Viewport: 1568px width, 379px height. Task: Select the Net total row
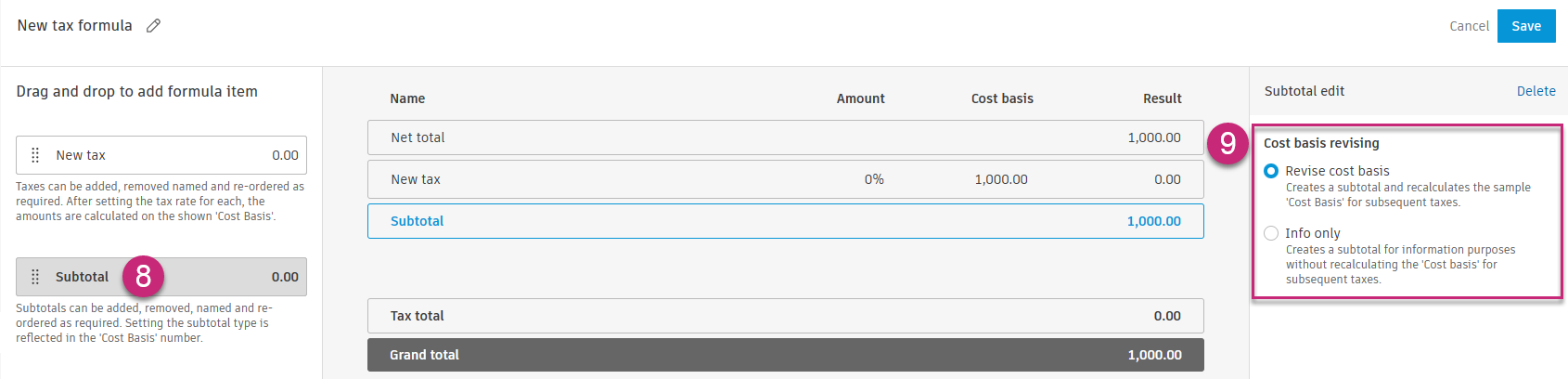click(785, 137)
